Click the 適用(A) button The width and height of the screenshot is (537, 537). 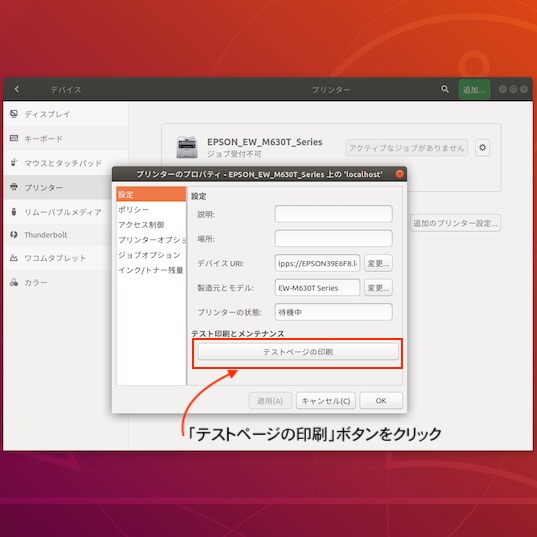point(270,401)
